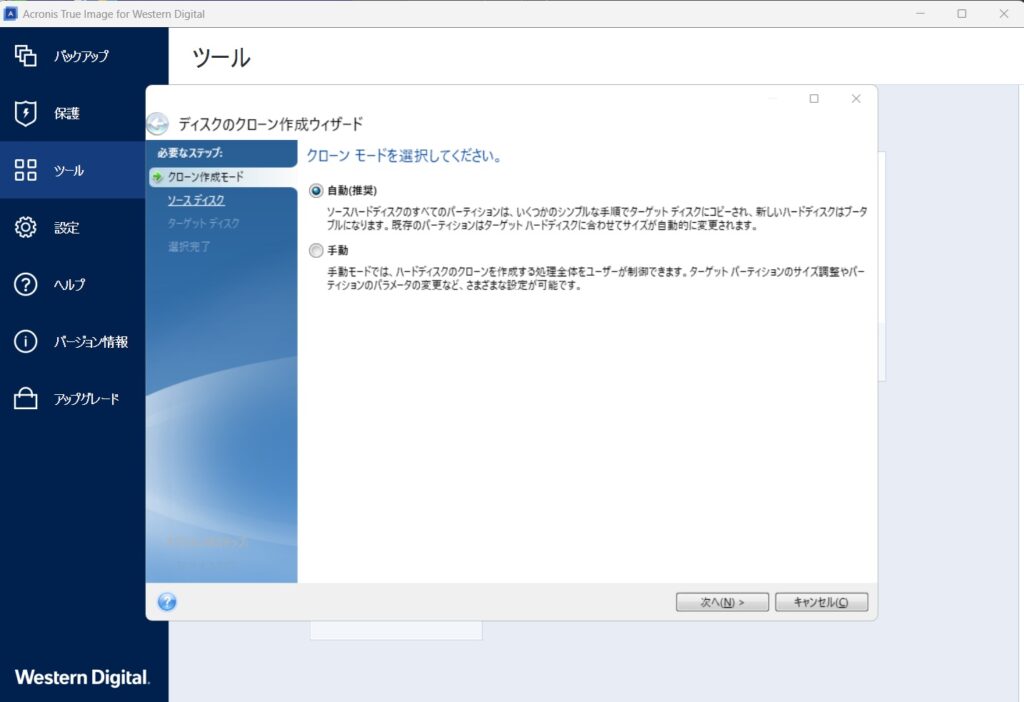
Task: Select the Manual (手動) radio button
Action: (x=317, y=250)
